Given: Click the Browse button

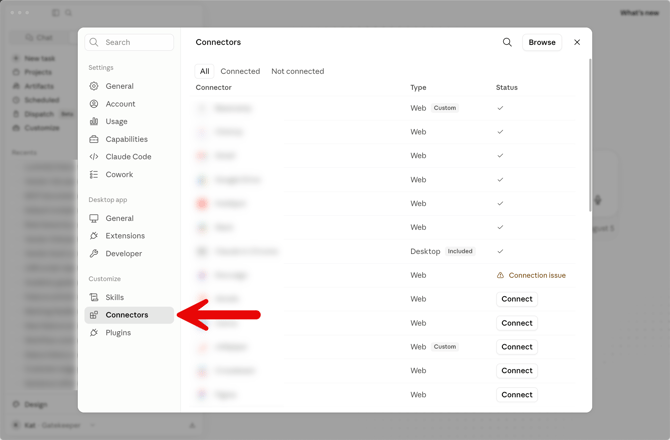Looking at the screenshot, I should pos(542,42).
